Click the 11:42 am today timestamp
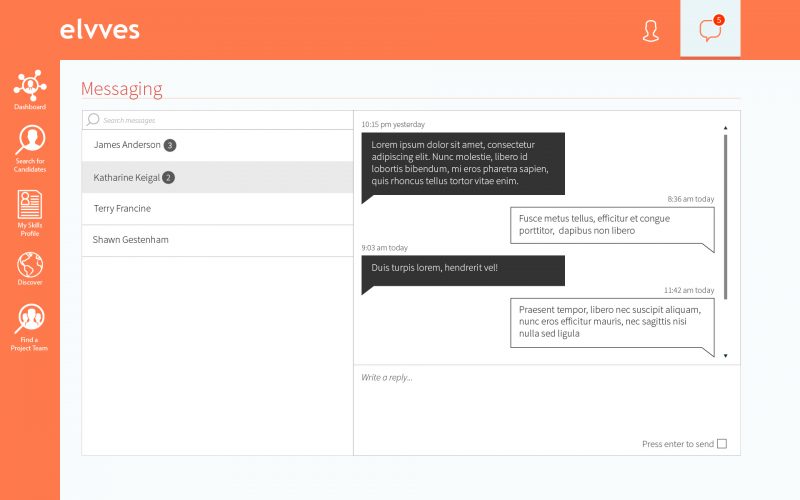 click(689, 290)
